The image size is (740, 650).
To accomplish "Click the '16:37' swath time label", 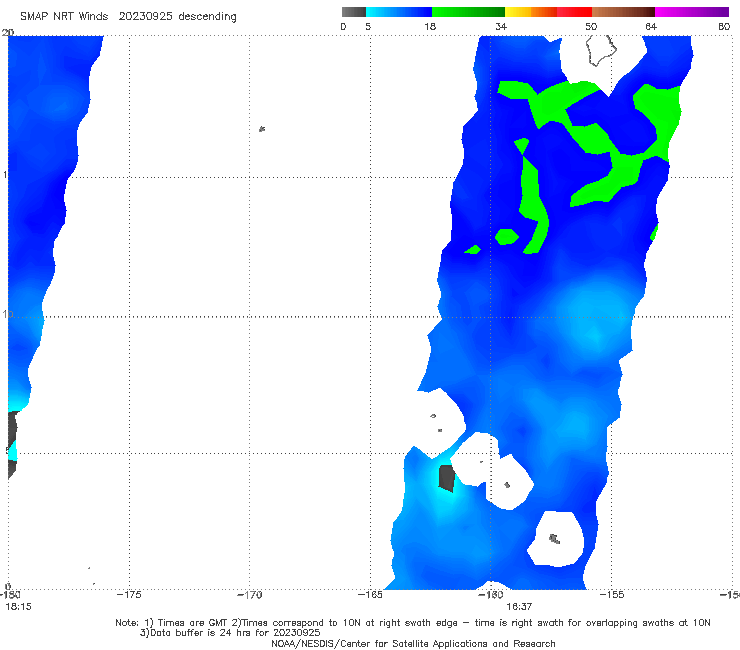I will coord(519,607).
